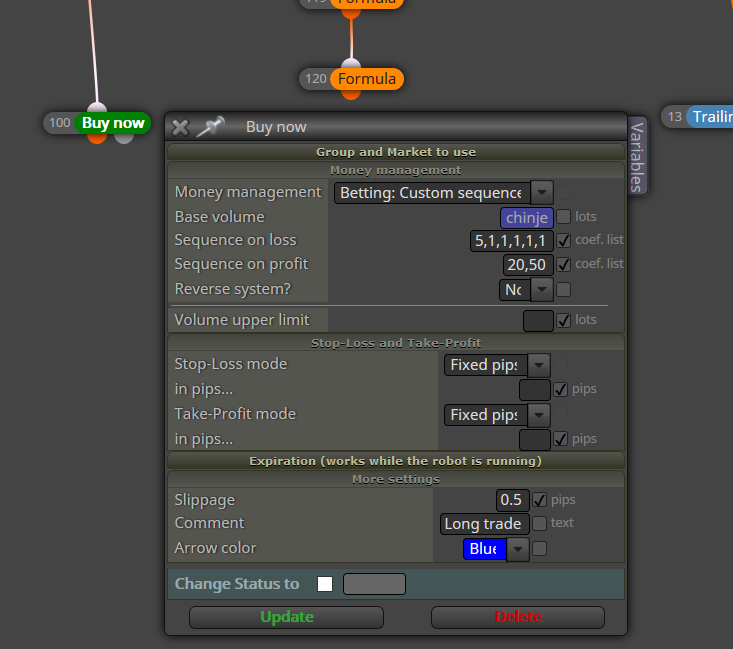Screen dimensions: 733x649
Task: Collapse Stop-Loss and Take-Profit section header
Action: click(396, 343)
